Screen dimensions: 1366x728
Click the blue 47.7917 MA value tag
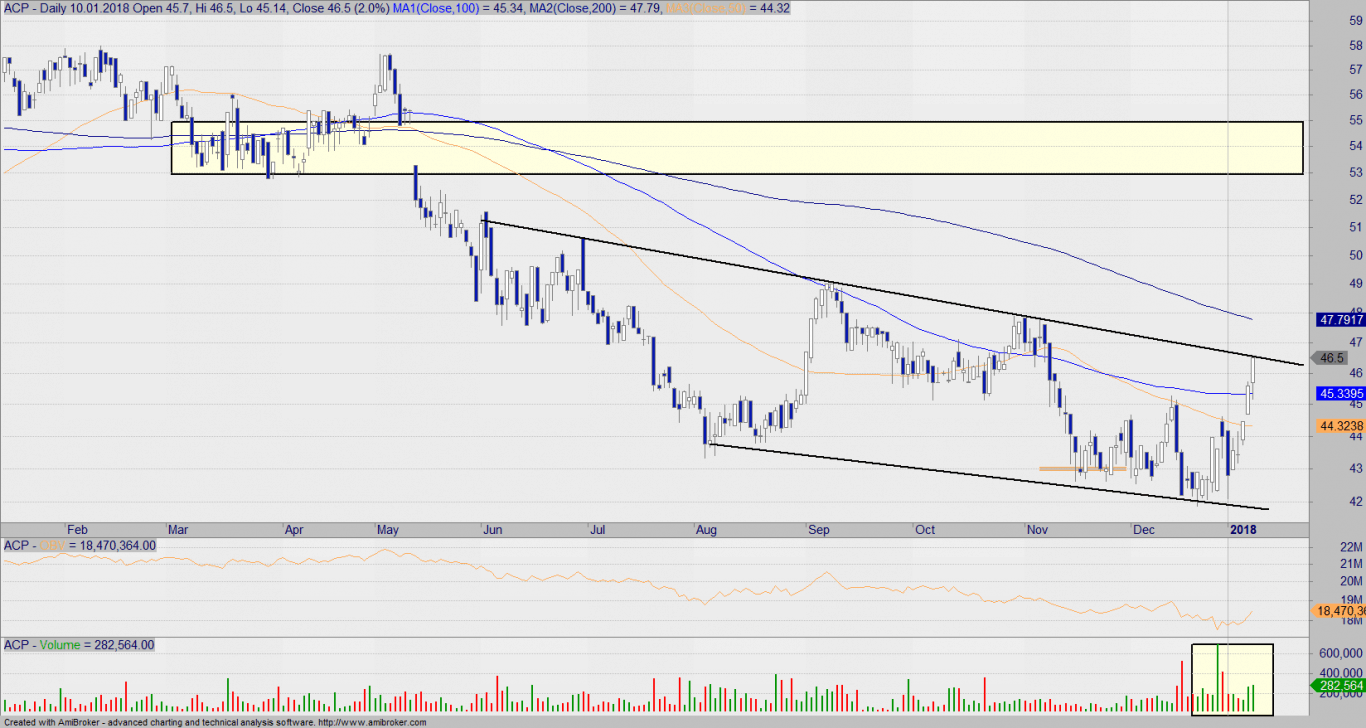[x=1342, y=321]
